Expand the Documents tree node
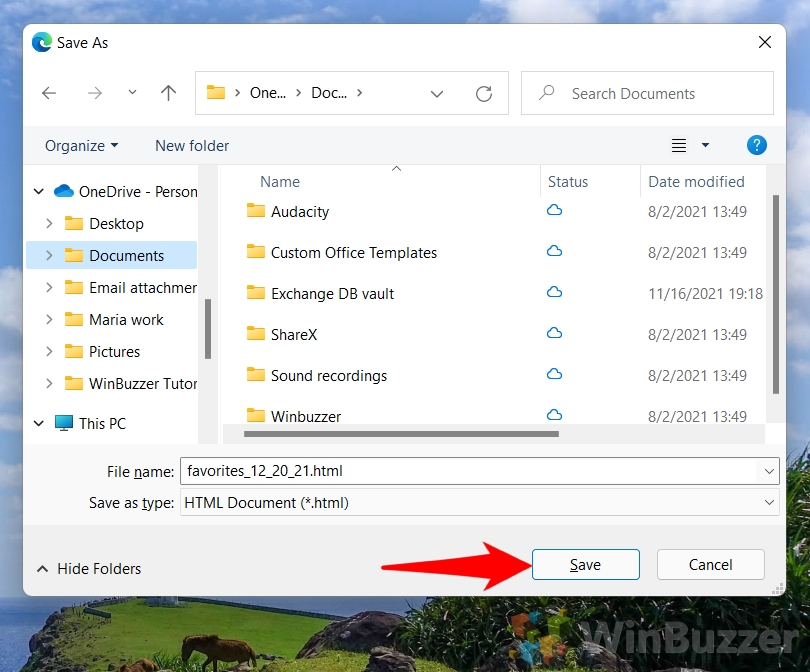This screenshot has height=672, width=810. tap(49, 256)
